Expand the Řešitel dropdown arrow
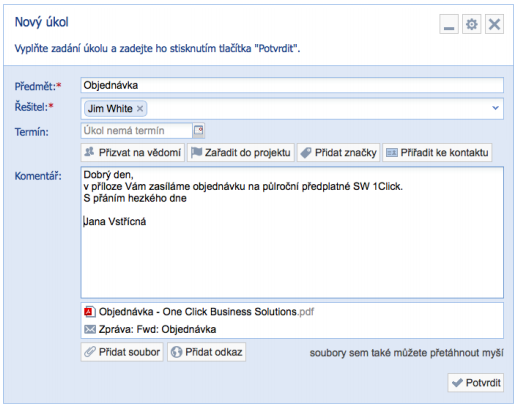This screenshot has height=408, width=518. (495, 108)
